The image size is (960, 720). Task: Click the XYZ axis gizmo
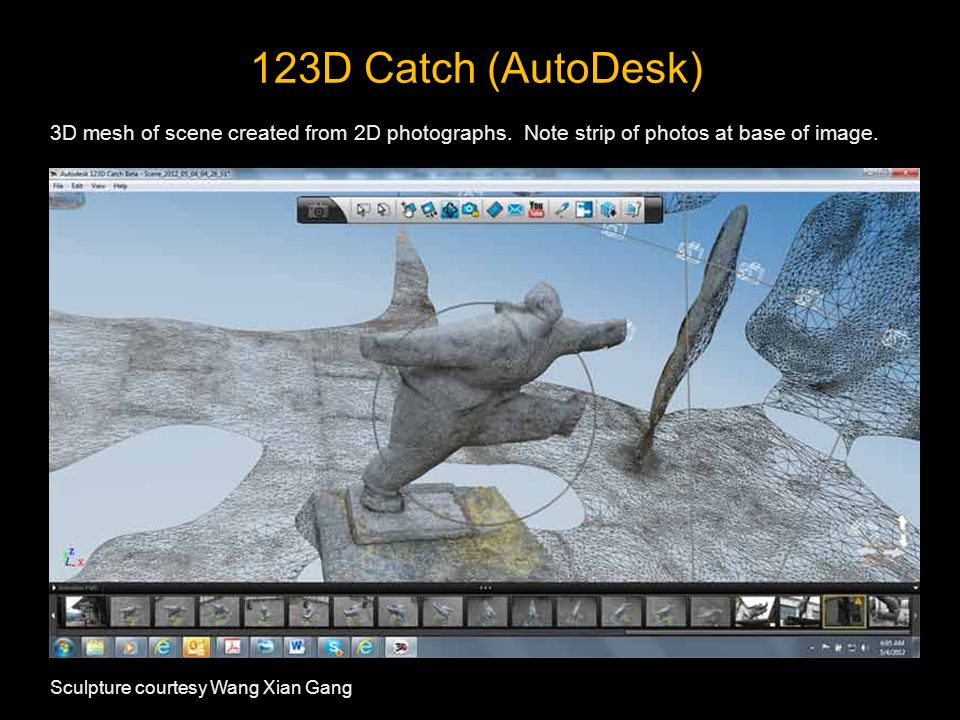pos(73,557)
